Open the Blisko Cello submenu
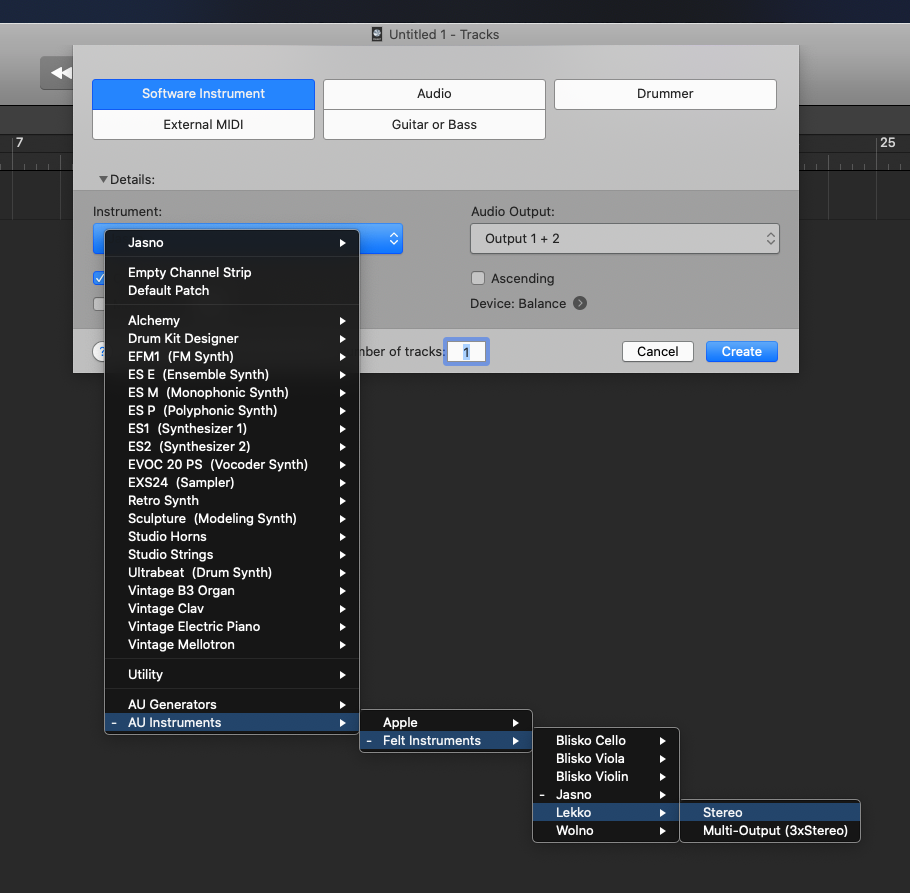The width and height of the screenshot is (910, 893). pyautogui.click(x=606, y=740)
